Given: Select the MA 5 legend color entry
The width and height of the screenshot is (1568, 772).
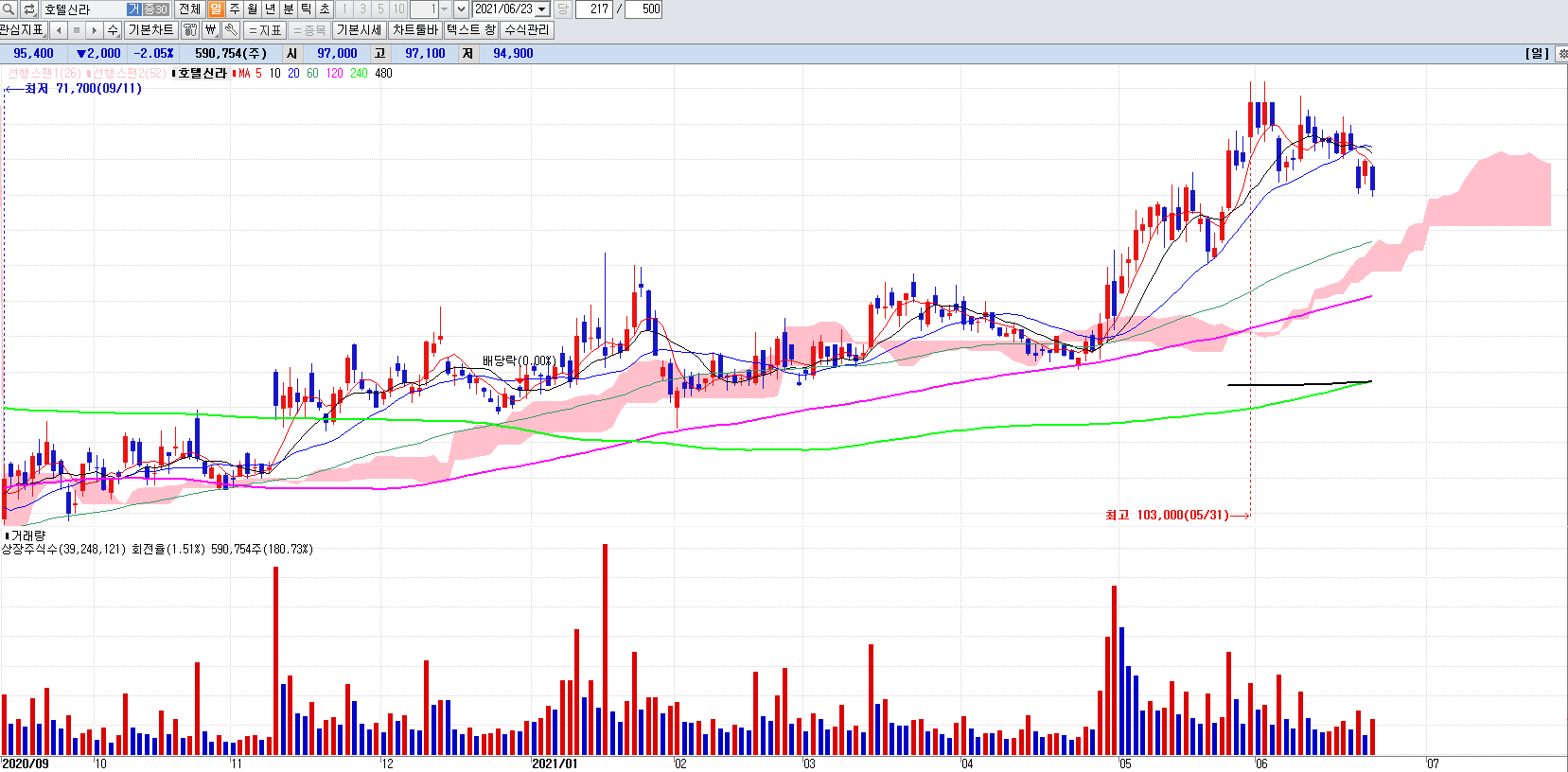Looking at the screenshot, I should click(x=248, y=73).
